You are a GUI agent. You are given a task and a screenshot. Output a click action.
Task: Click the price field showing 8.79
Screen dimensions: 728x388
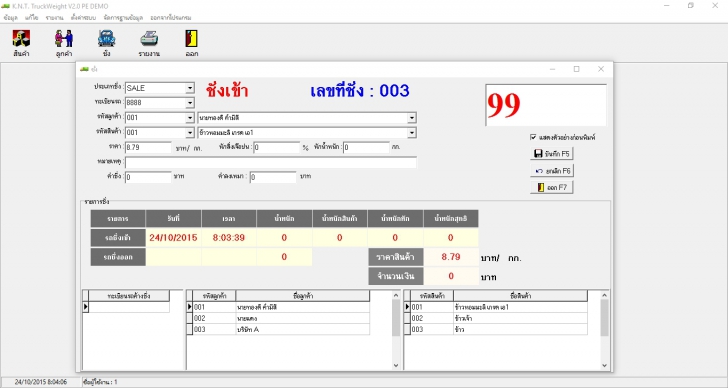[x=148, y=148]
